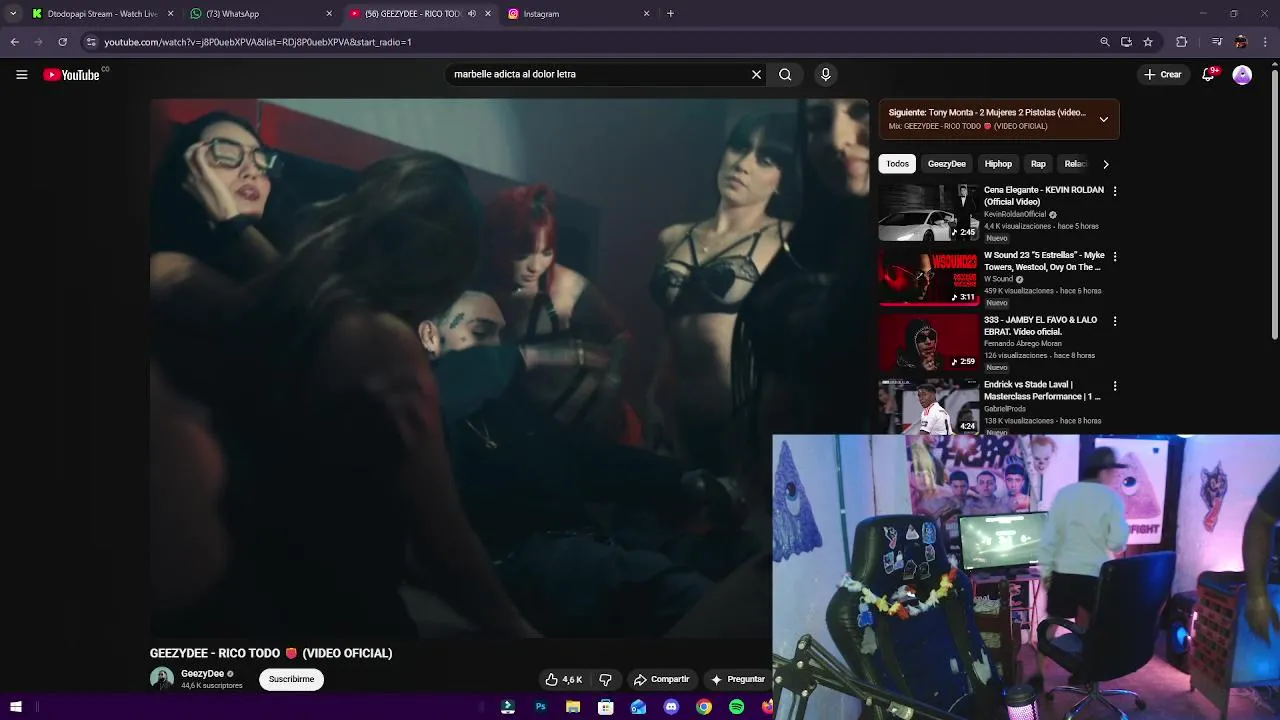
Task: Open the YouTube hamburger guide menu
Action: [x=21, y=74]
